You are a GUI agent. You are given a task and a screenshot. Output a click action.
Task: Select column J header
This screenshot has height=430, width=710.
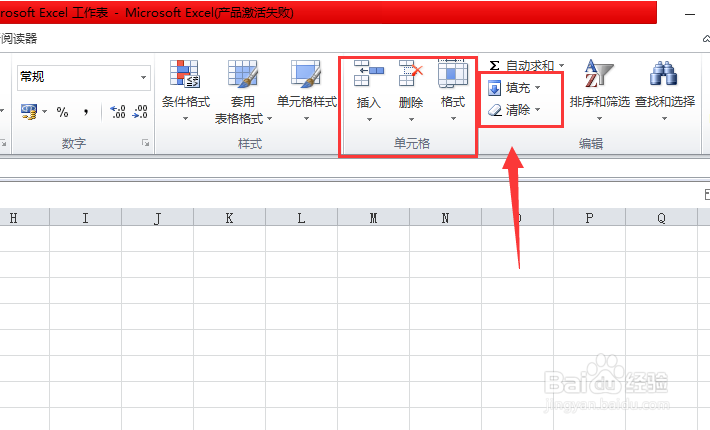pyautogui.click(x=158, y=218)
